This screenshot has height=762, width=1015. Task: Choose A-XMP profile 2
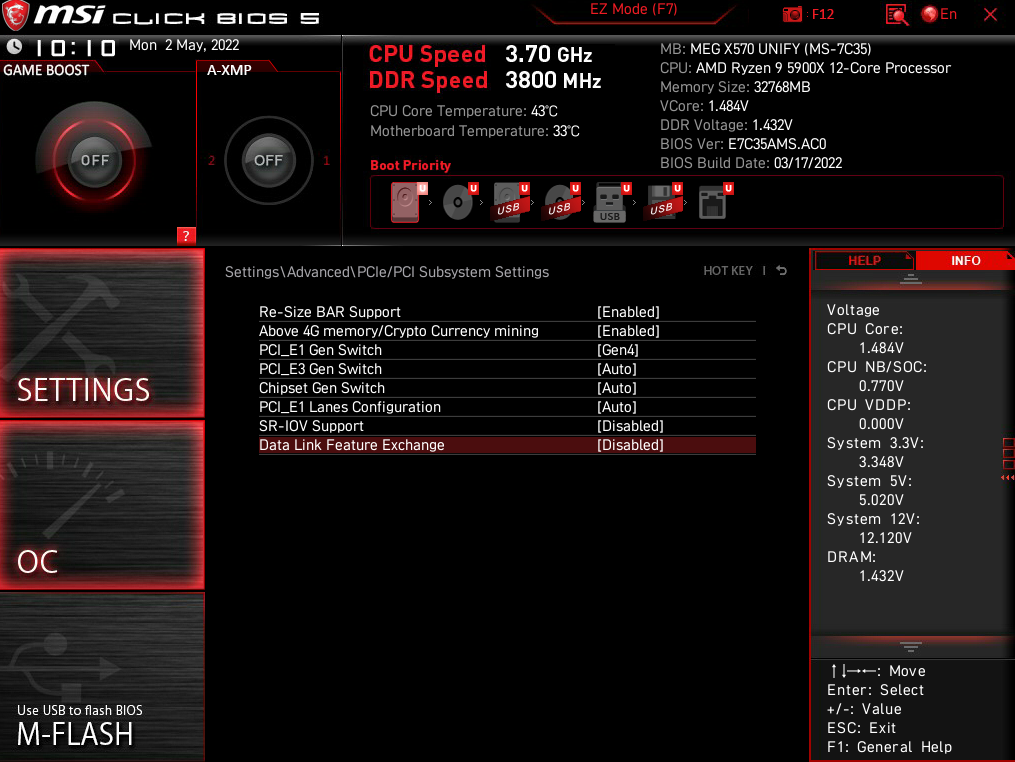point(211,160)
